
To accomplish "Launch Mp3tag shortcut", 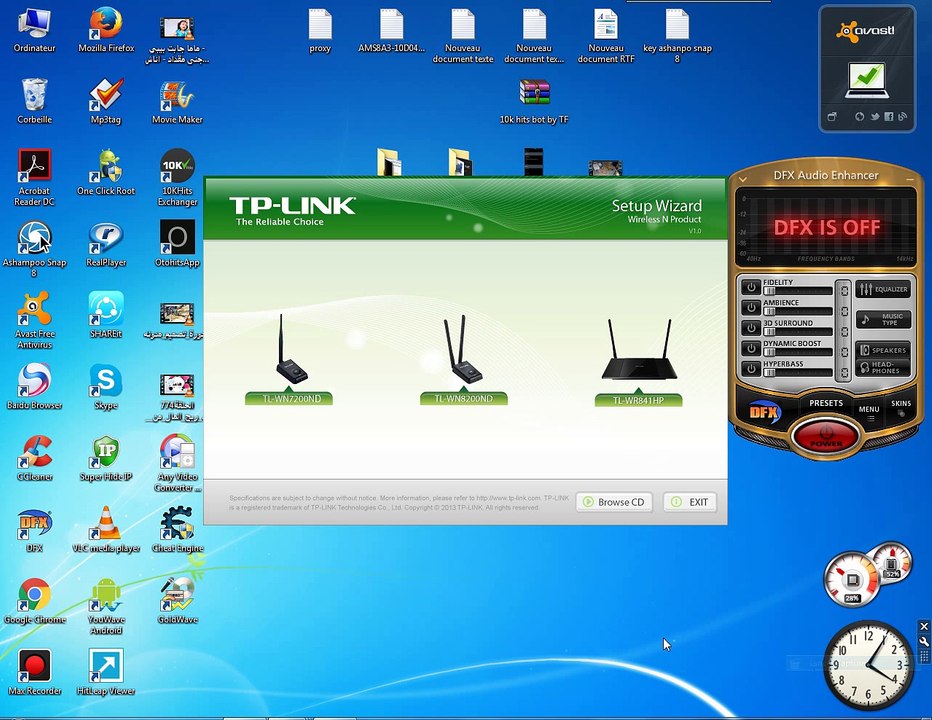I will pyautogui.click(x=106, y=101).
